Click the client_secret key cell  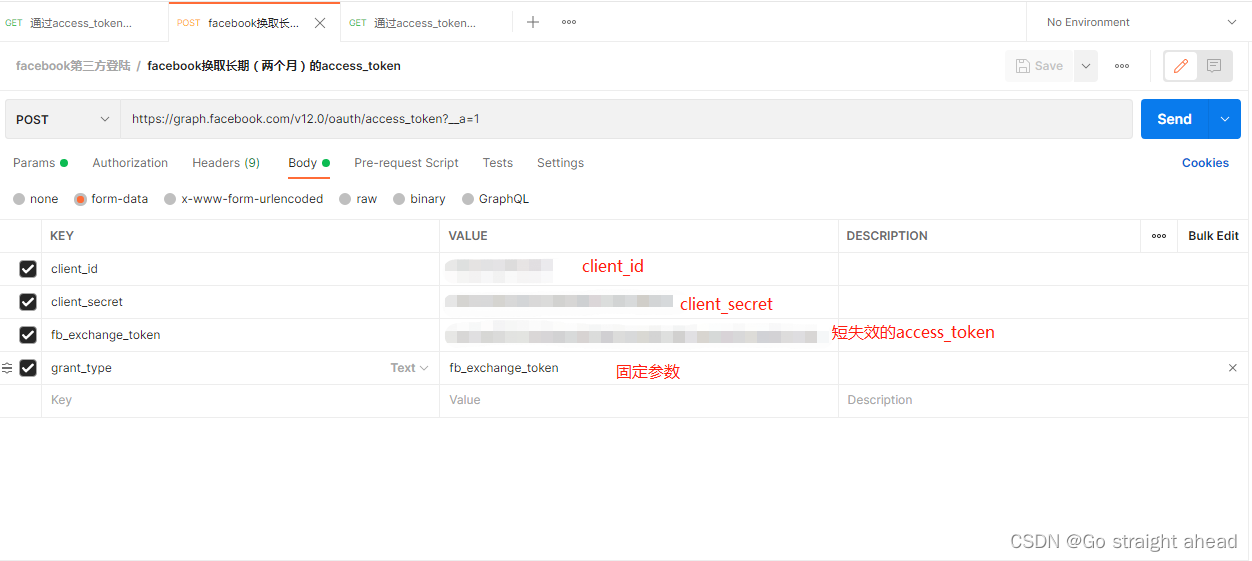[240, 302]
